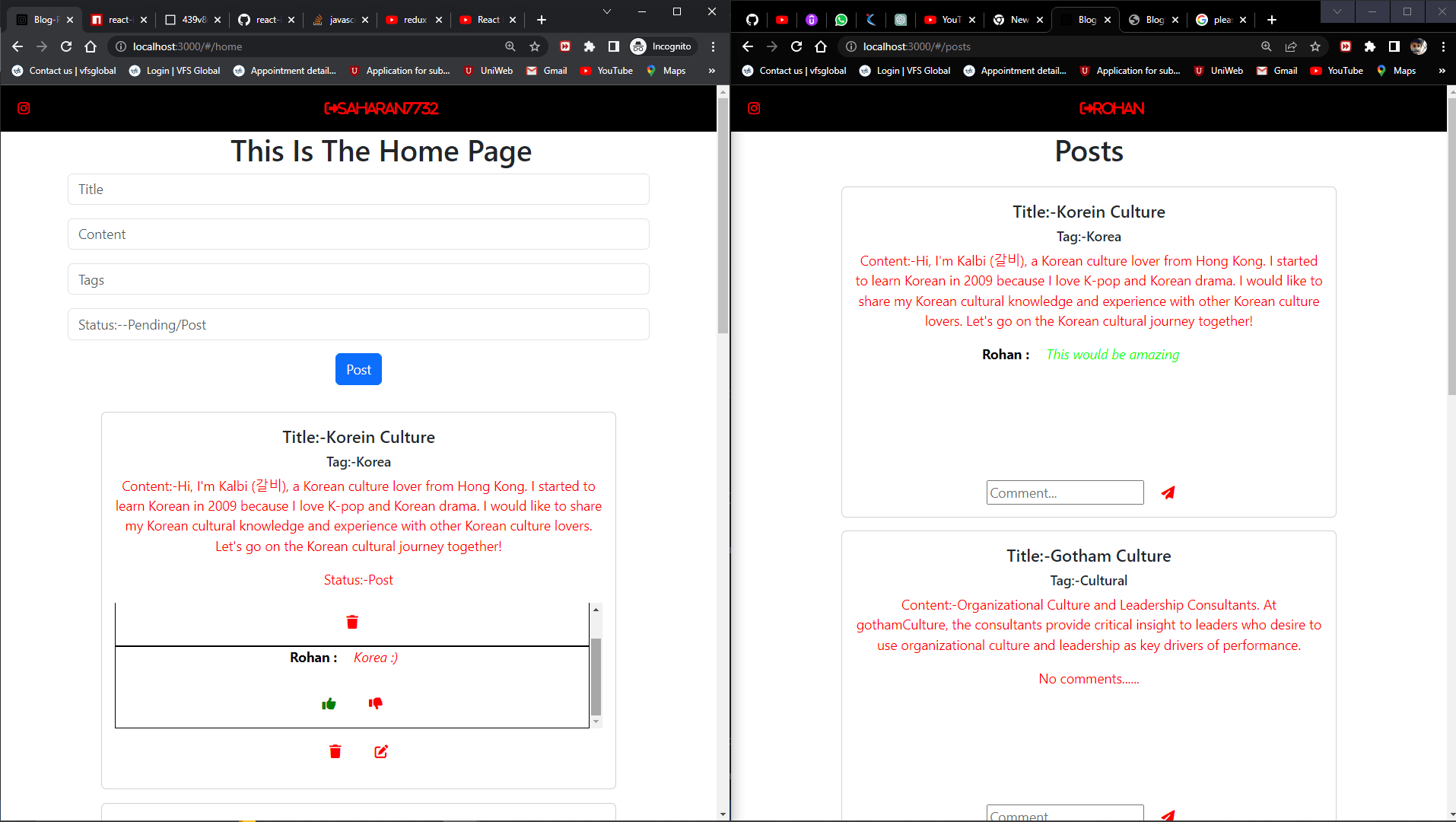
Task: Delete the Korein Culture post with trash icon
Action: point(335,752)
